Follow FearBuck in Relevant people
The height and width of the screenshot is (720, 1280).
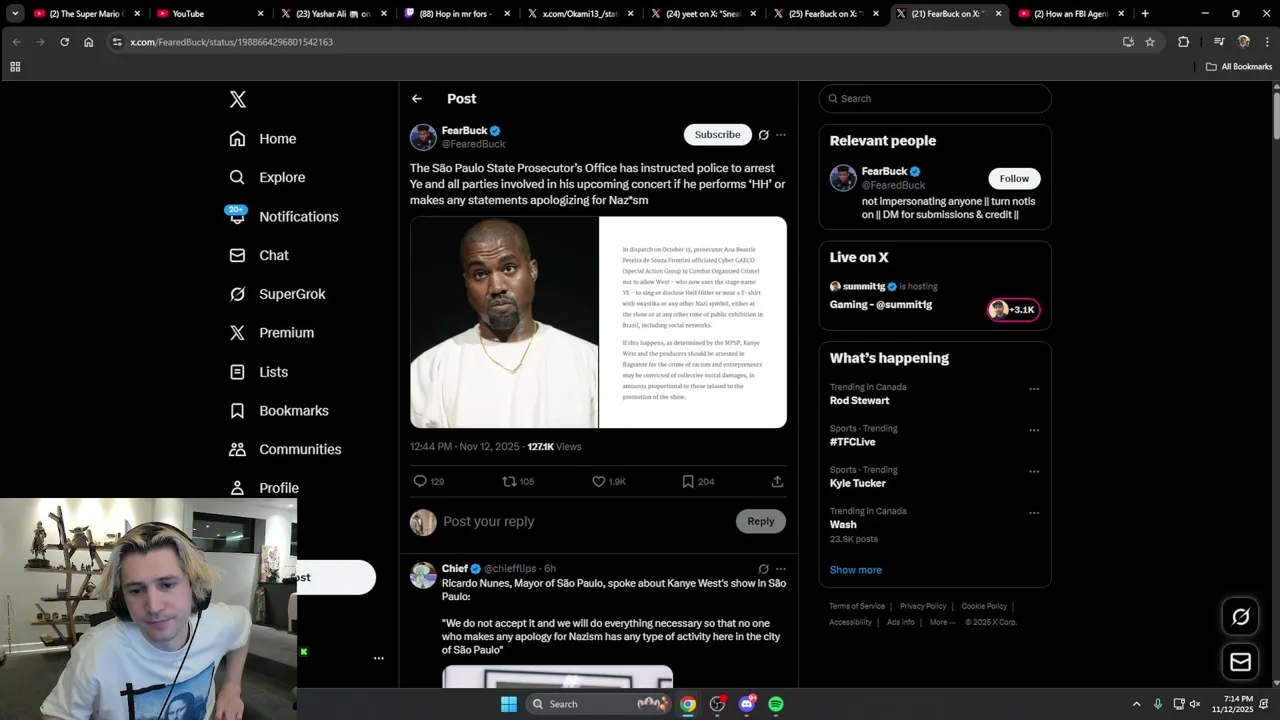(x=1014, y=179)
